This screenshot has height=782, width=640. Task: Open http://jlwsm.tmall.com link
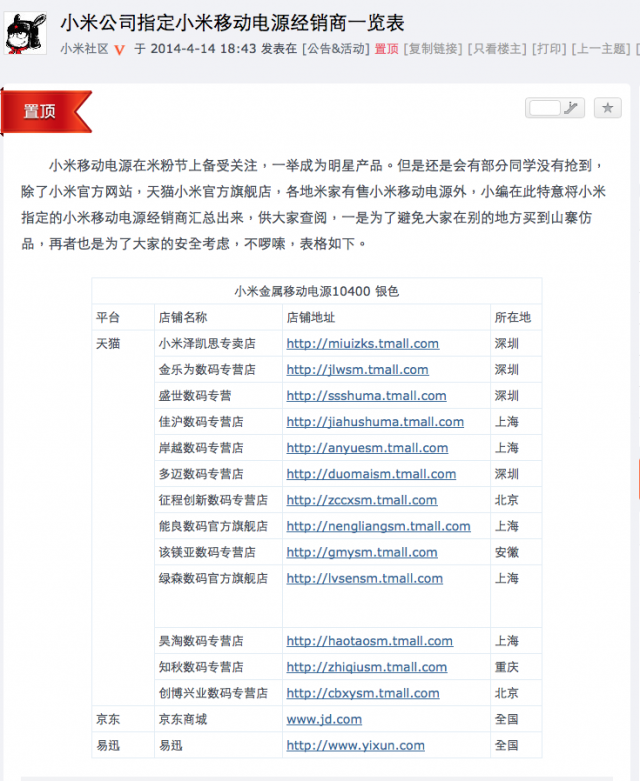click(x=357, y=370)
